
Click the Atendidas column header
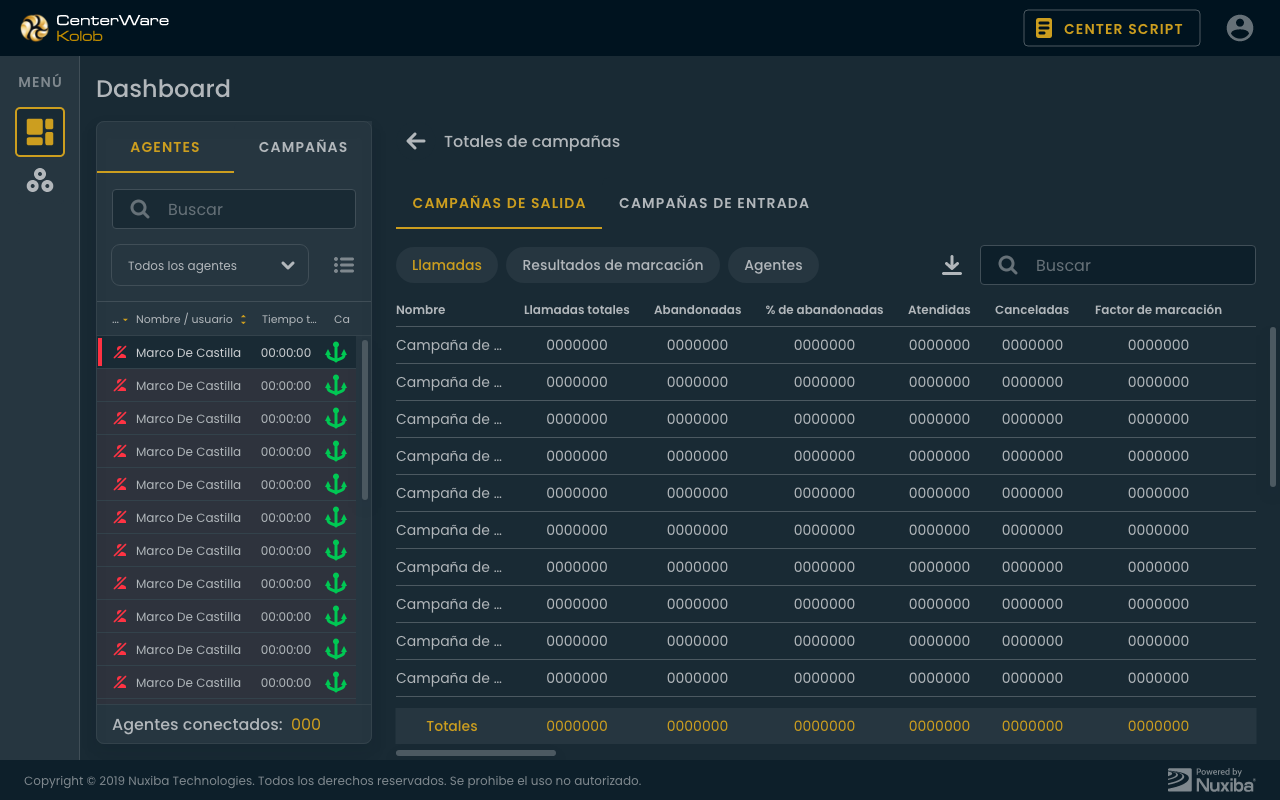939,309
